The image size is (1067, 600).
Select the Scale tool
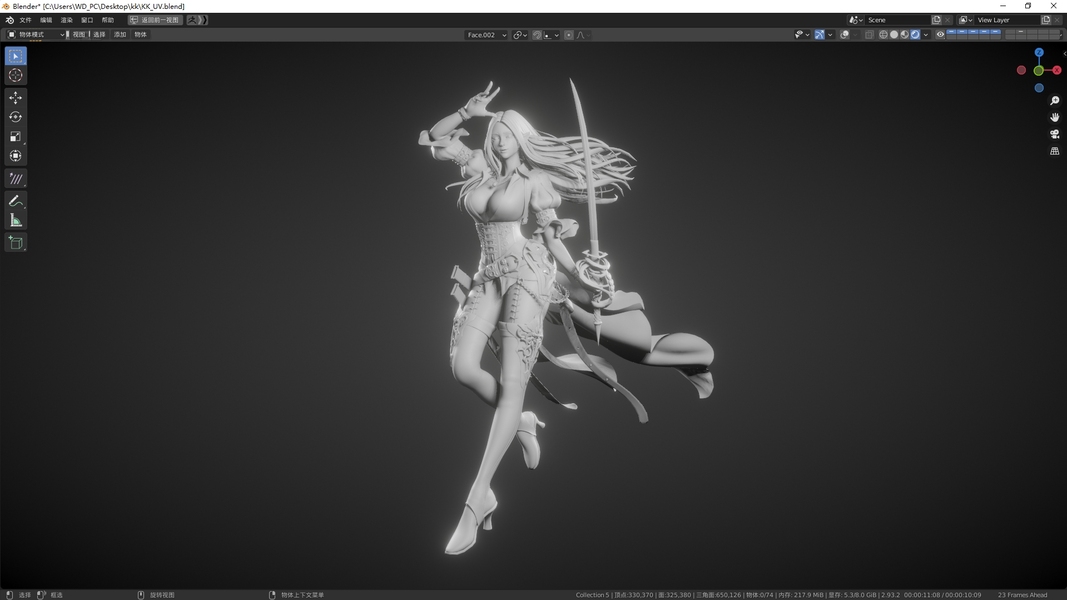pyautogui.click(x=16, y=136)
